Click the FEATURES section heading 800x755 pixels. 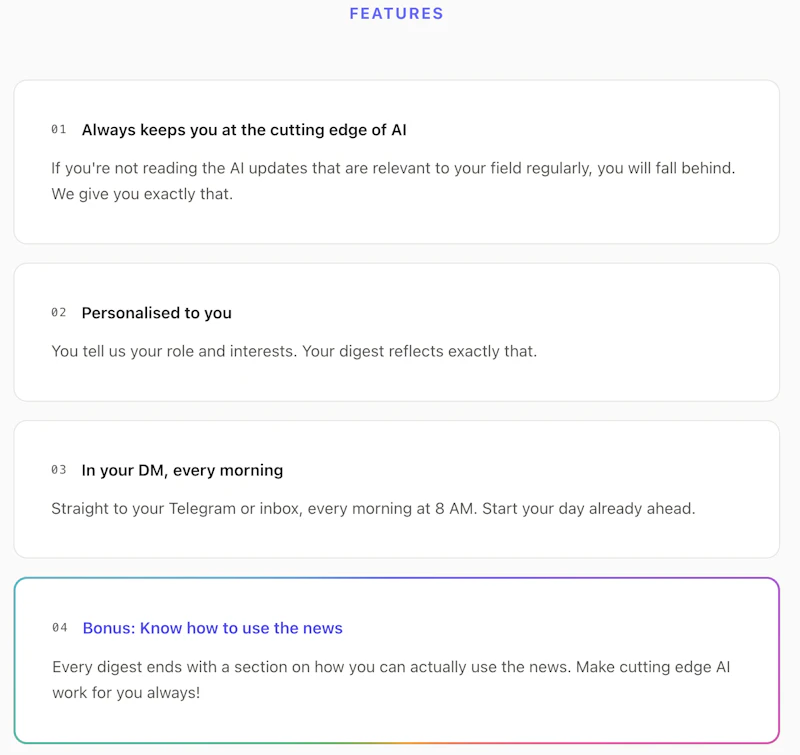[396, 13]
